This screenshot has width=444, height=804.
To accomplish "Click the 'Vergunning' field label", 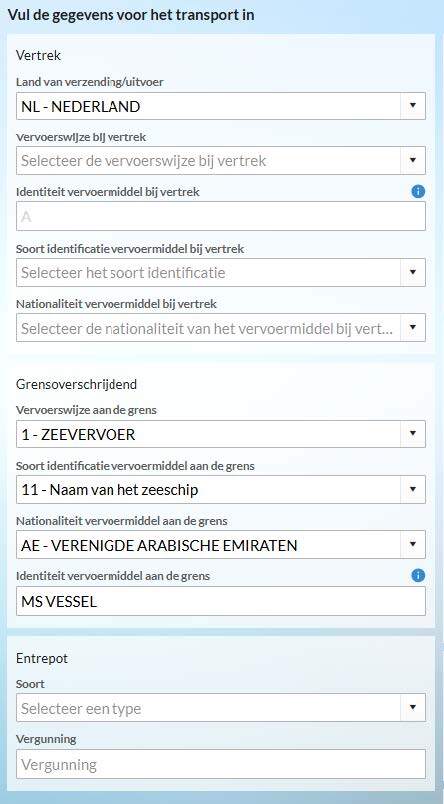I will click(x=46, y=739).
